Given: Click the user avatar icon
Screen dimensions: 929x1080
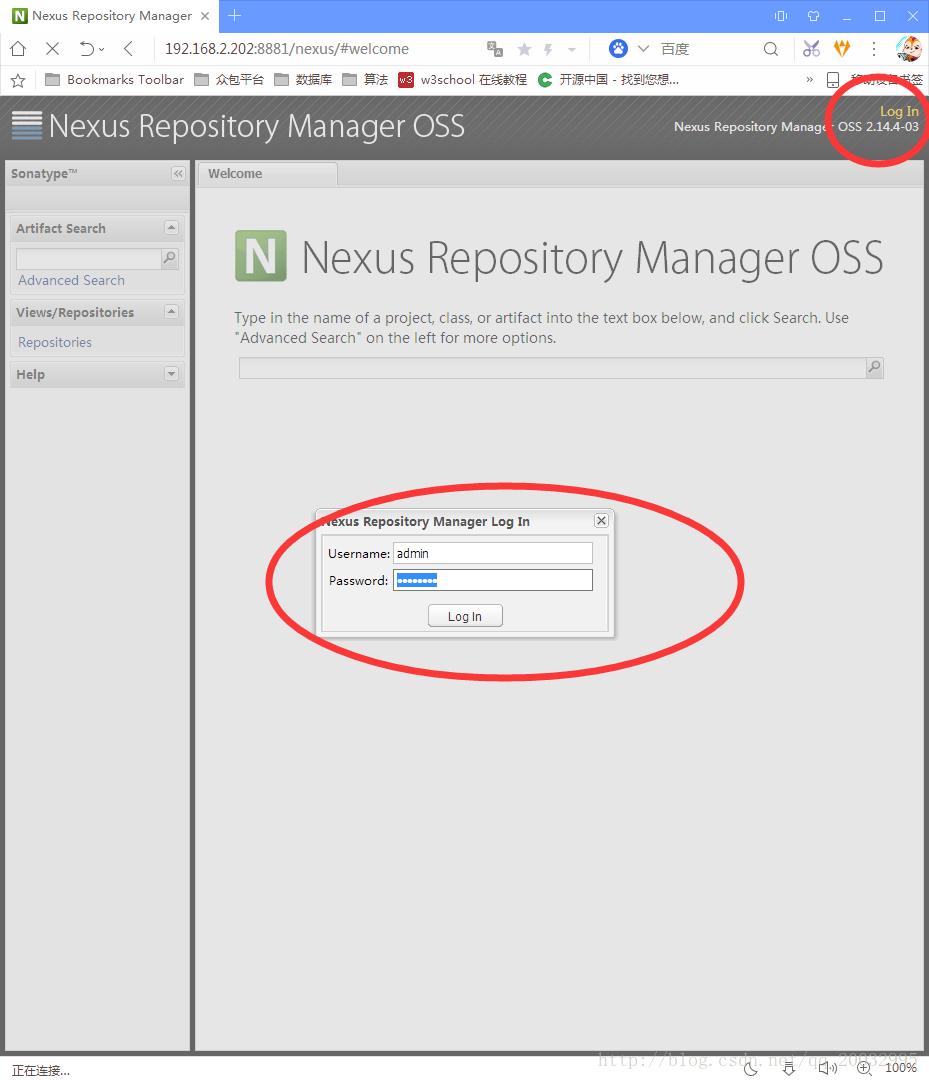Looking at the screenshot, I should (x=908, y=49).
